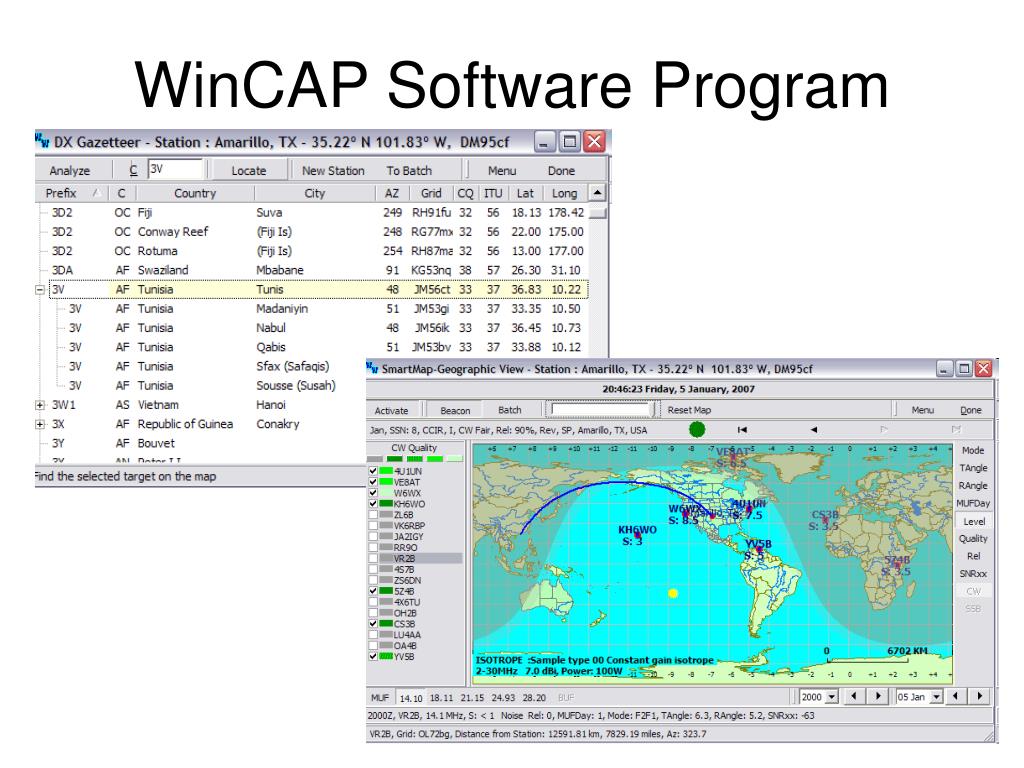Uncheck the 4U1UN beacon checkbox
Image resolution: width=1024 pixels, height=768 pixels.
tap(373, 471)
